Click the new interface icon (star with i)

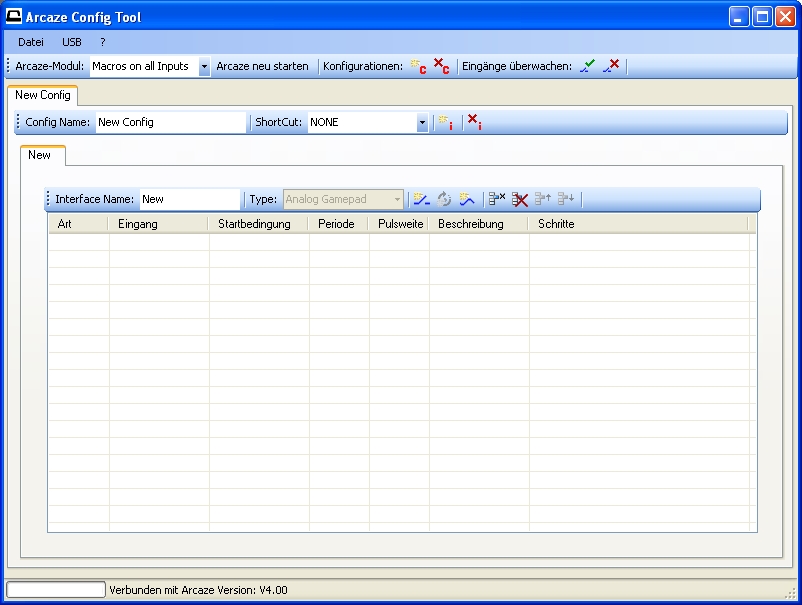(x=445, y=123)
